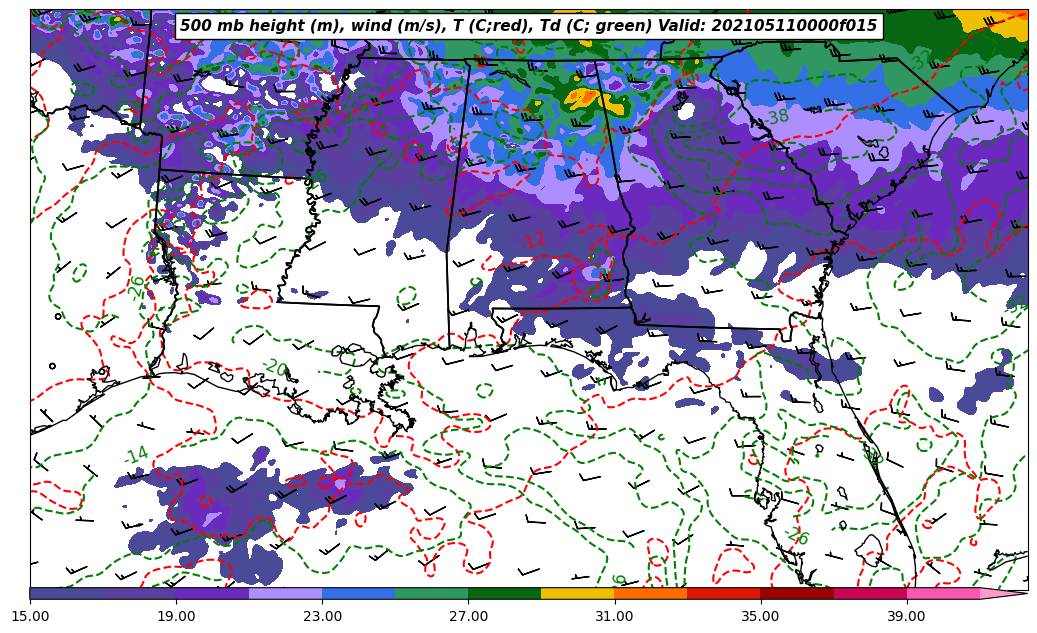
Task: Select the green -14 contour label
Action: 135,455
